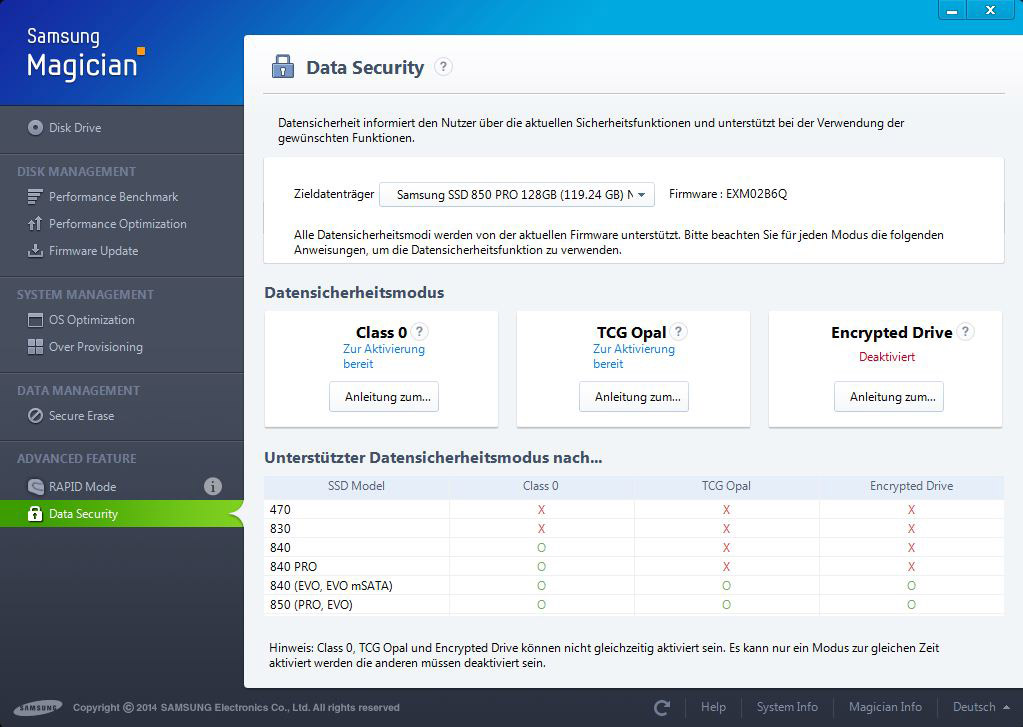The width and height of the screenshot is (1023, 727).
Task: Click the refresh icon in bottom bar
Action: pos(662,707)
